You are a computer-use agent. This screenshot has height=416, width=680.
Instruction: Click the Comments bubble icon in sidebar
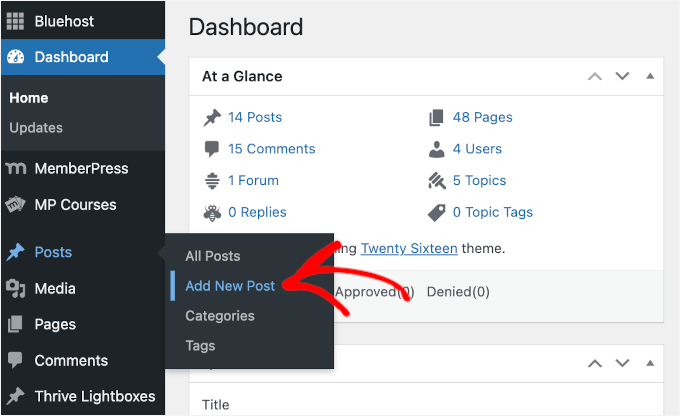coord(15,360)
